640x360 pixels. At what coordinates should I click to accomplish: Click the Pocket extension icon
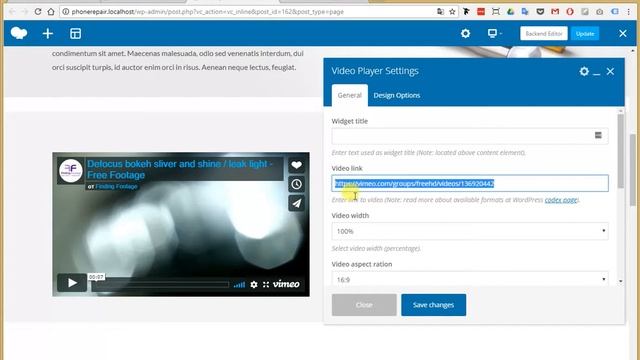pyautogui.click(x=540, y=12)
